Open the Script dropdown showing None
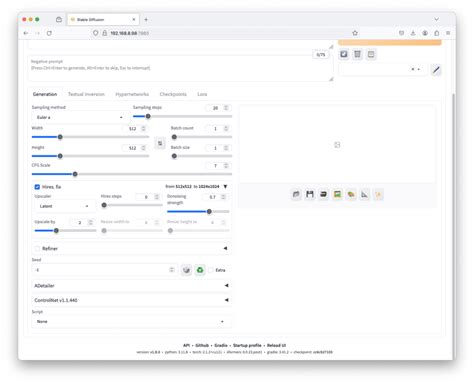 click(x=131, y=322)
